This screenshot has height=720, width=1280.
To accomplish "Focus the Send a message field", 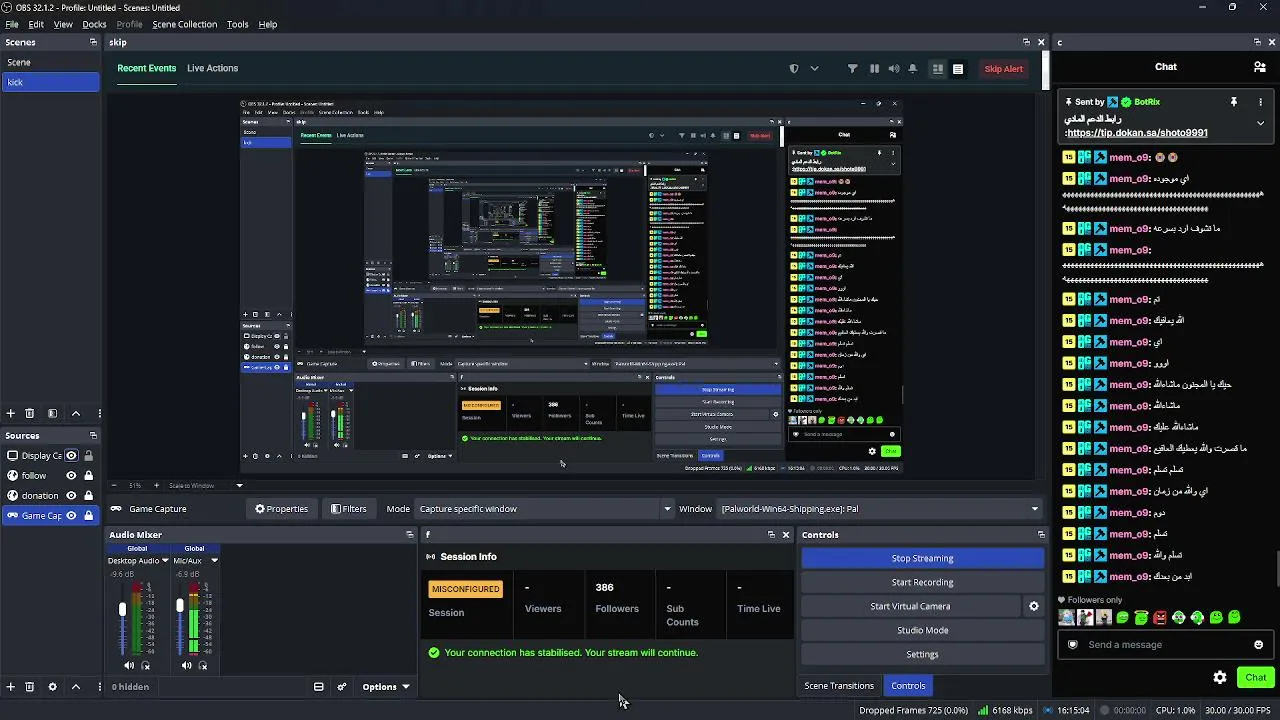I will (x=1165, y=645).
